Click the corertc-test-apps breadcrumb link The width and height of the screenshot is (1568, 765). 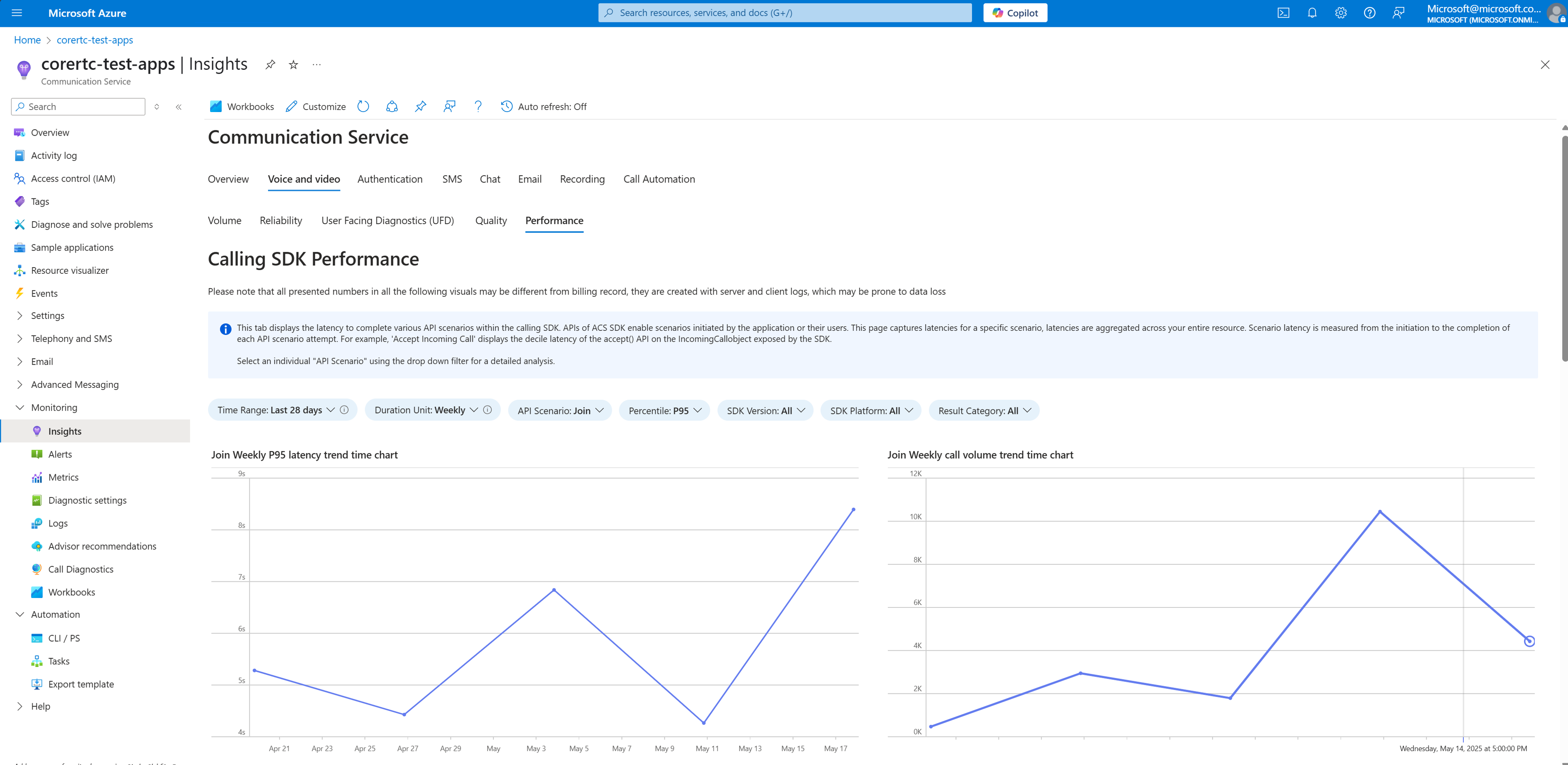[95, 40]
